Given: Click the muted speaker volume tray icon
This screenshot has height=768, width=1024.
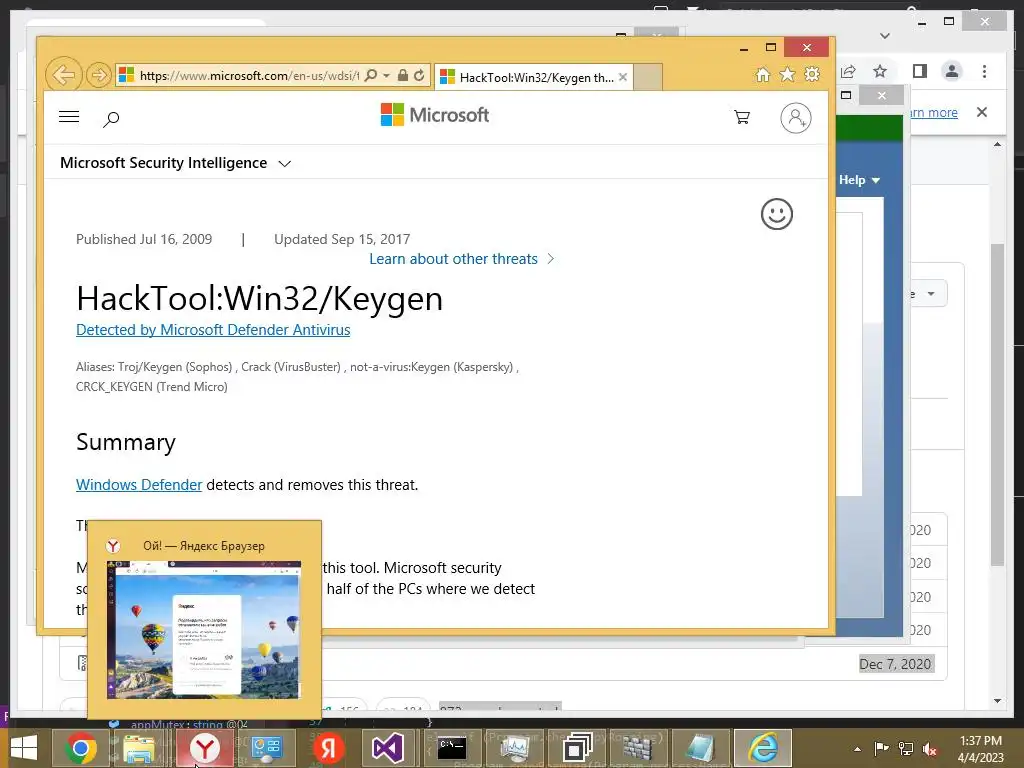Looking at the screenshot, I should coord(930,749).
